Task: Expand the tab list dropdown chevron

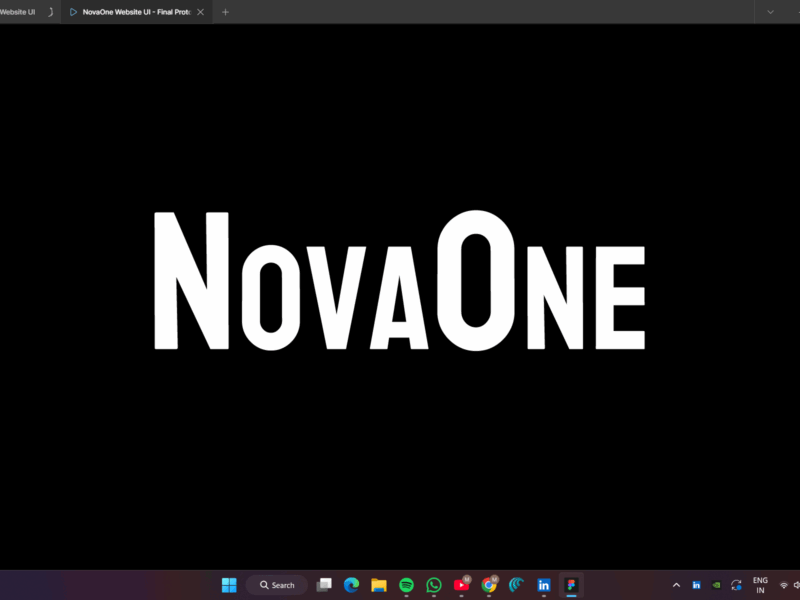Action: [x=770, y=12]
